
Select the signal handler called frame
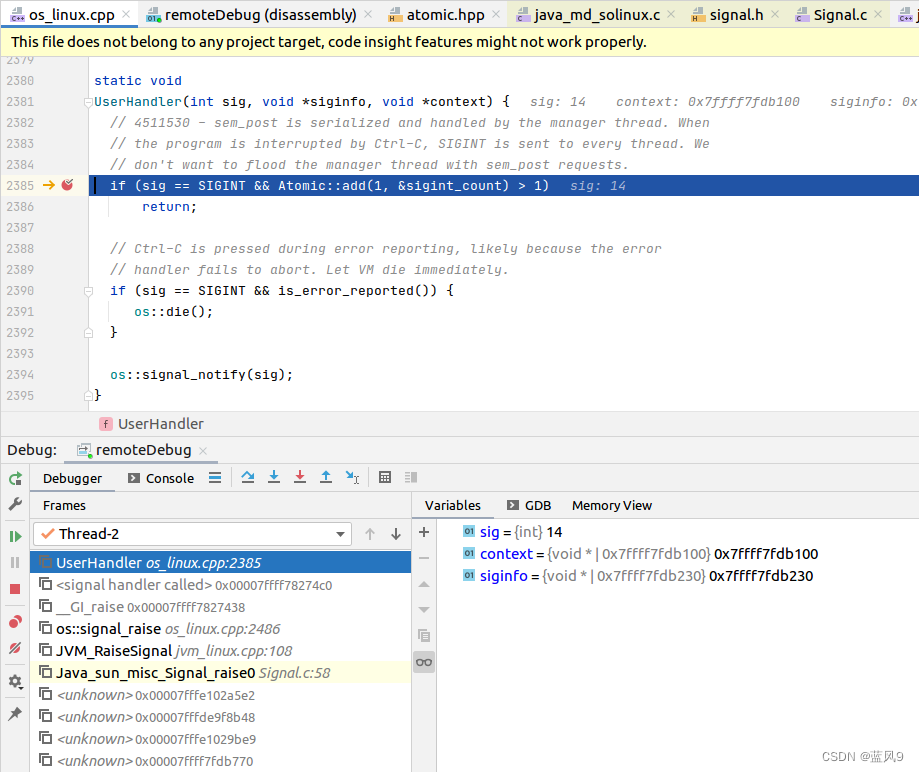(220, 585)
